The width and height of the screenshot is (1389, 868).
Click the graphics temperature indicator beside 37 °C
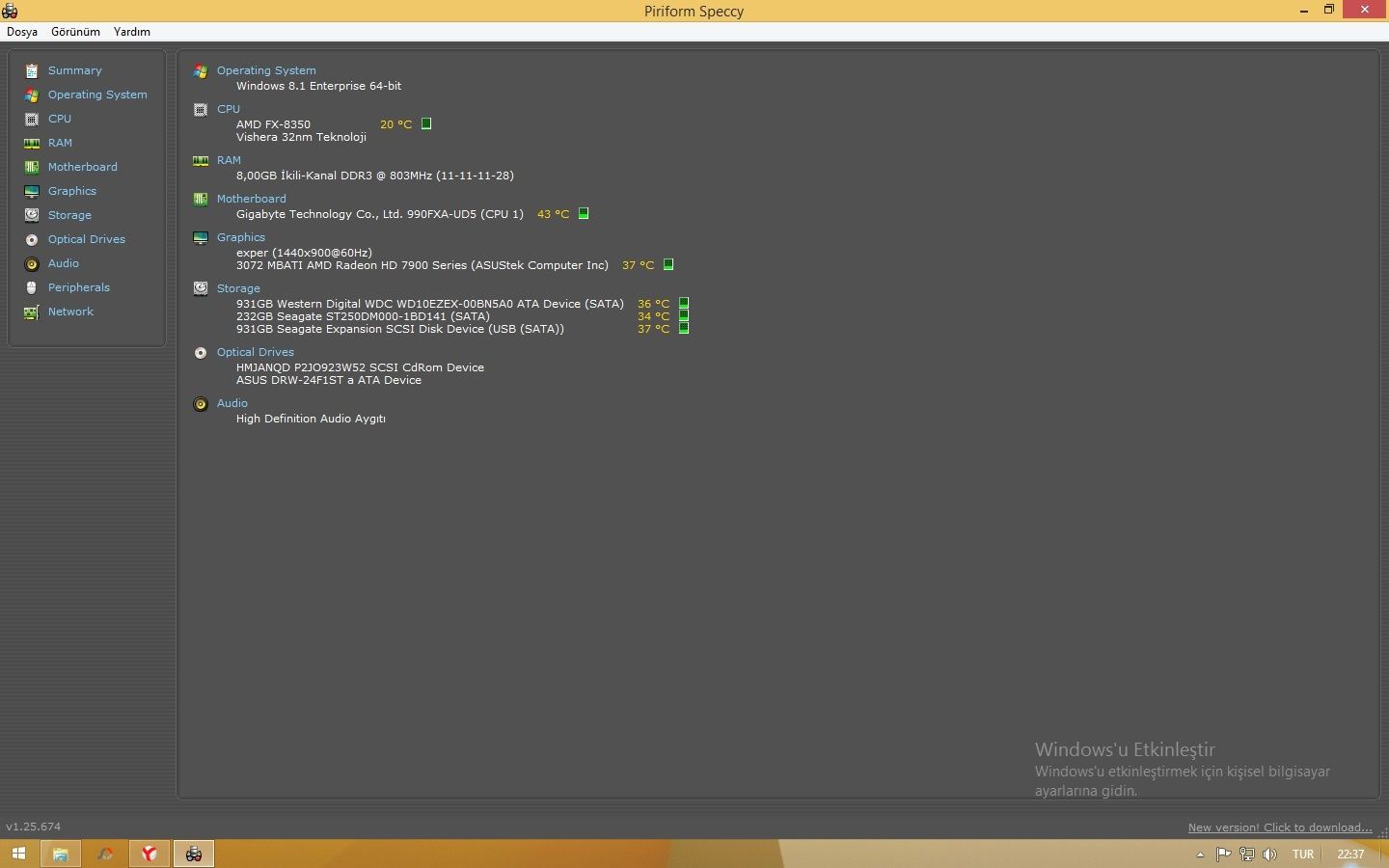668,264
